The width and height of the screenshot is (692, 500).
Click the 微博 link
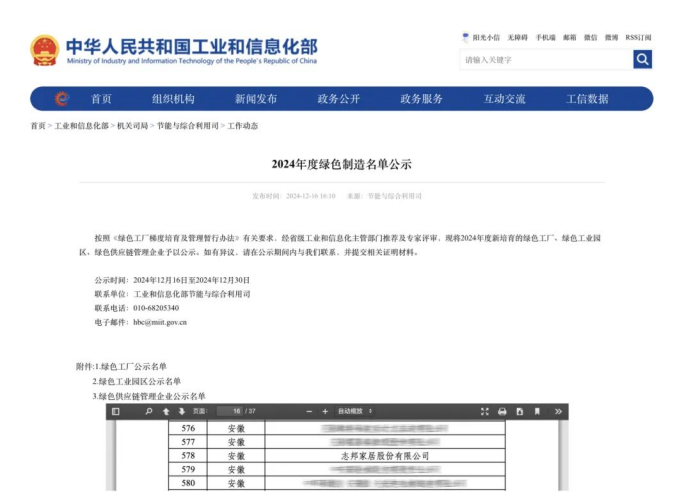[x=611, y=38]
